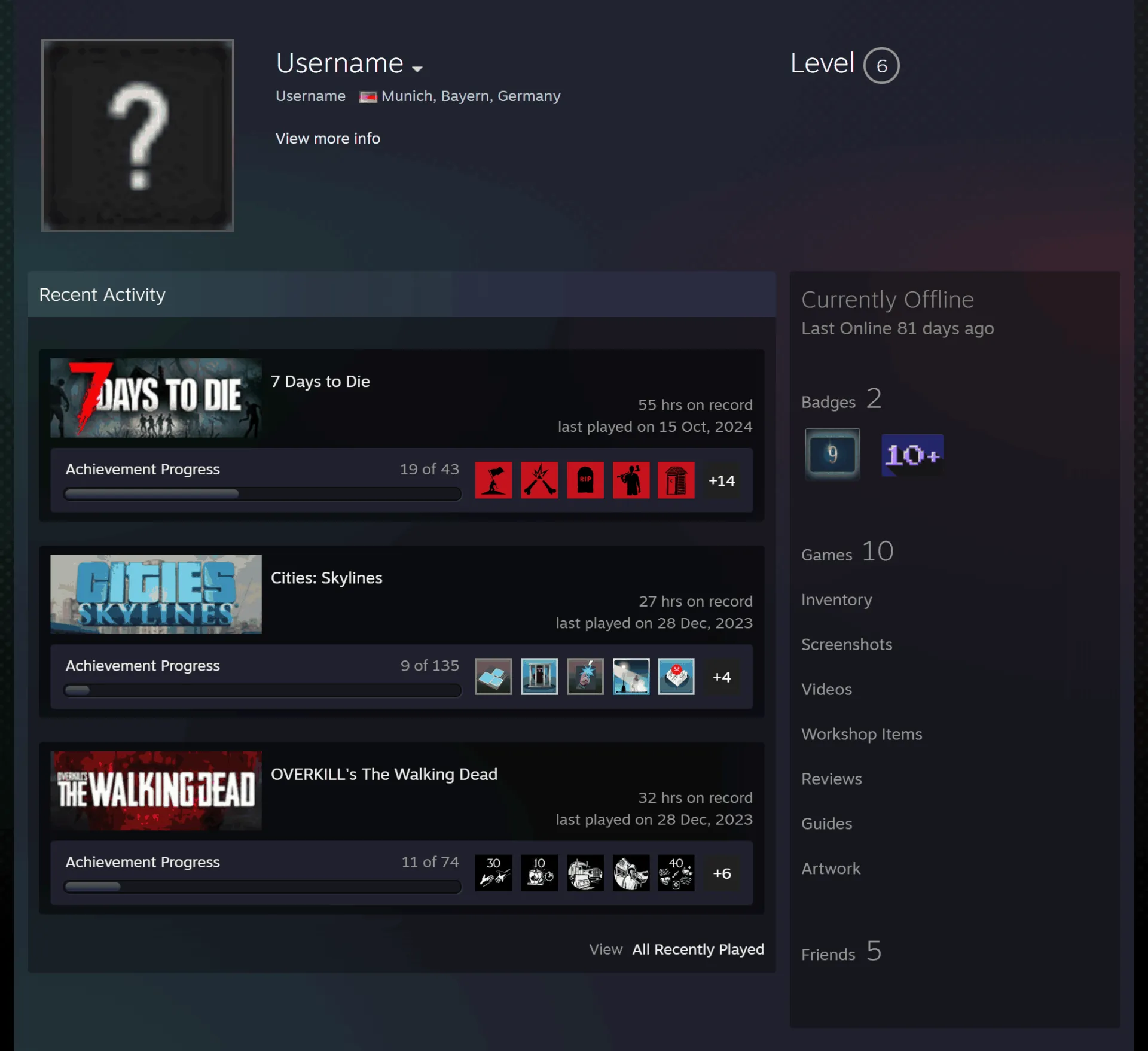Open OVERKILL's The Walking Dead title link
The image size is (1148, 1051).
384,774
